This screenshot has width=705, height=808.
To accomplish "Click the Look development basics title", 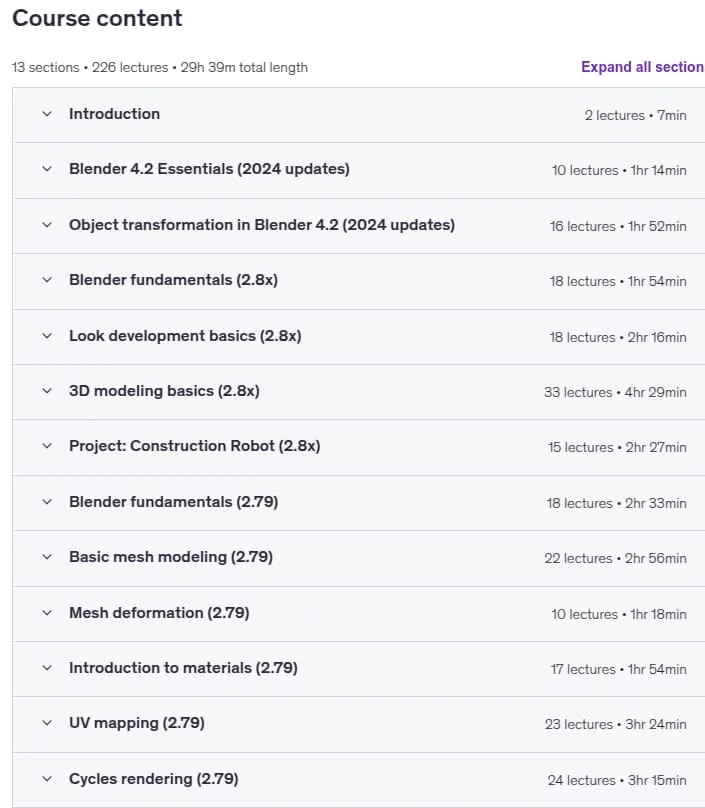I will coord(185,336).
